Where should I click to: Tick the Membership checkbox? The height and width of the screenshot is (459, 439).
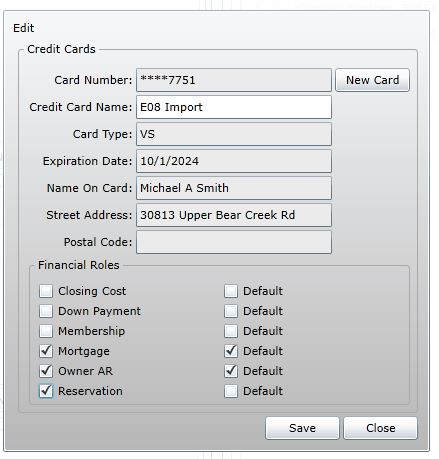[x=46, y=331]
